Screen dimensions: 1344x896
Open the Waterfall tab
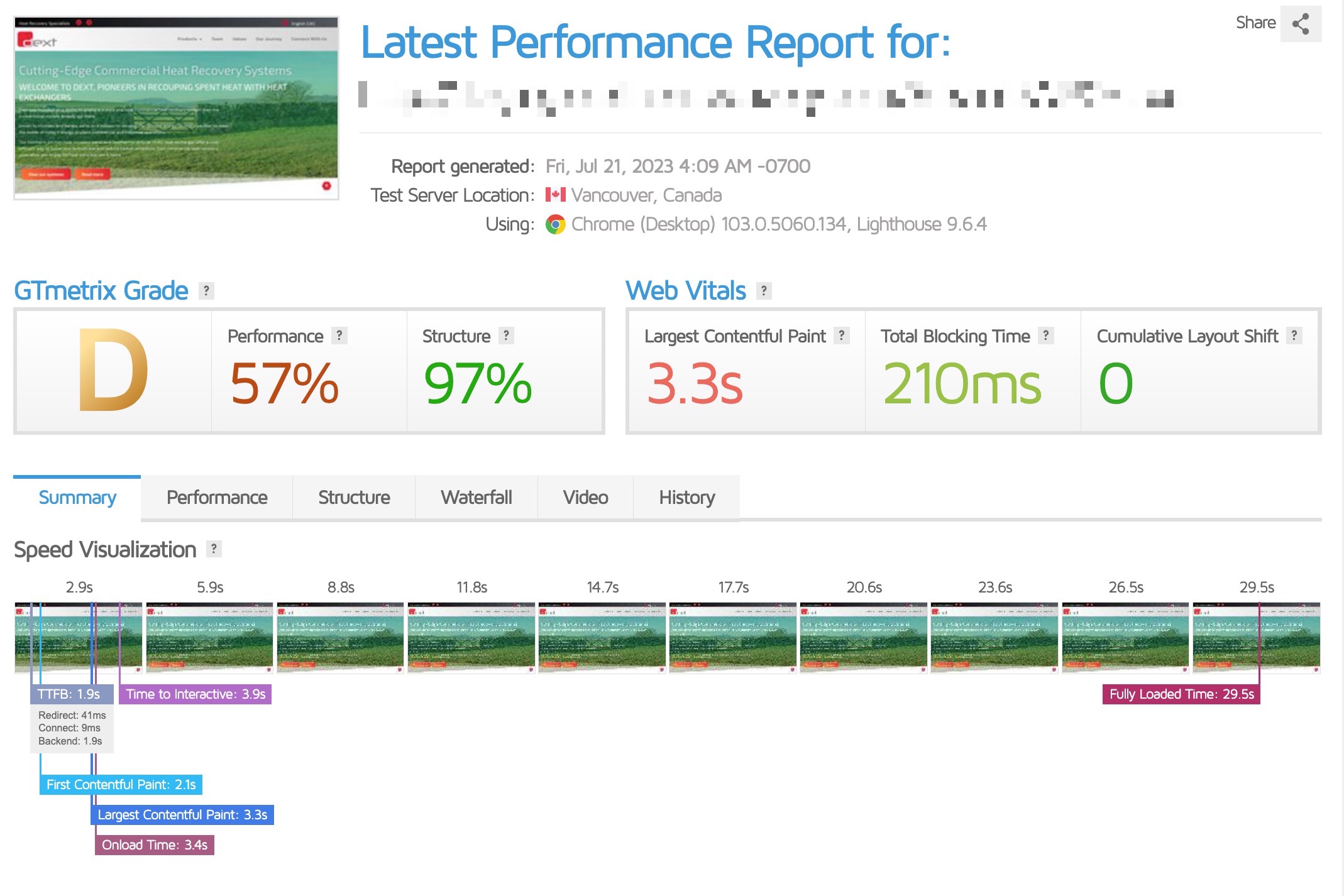[x=476, y=498]
